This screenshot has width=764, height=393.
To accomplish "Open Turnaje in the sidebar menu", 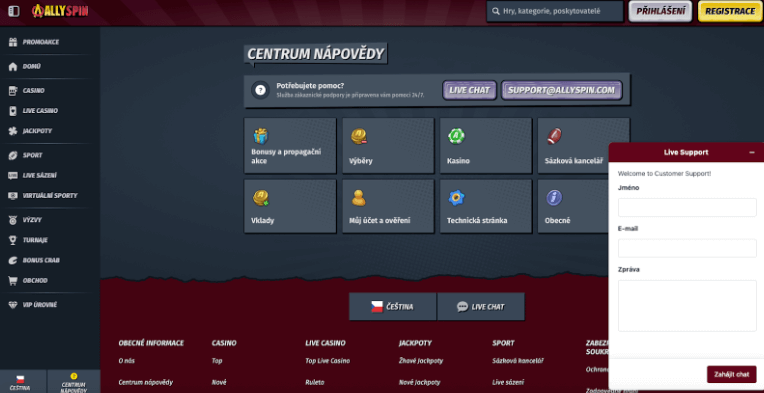I will point(35,240).
